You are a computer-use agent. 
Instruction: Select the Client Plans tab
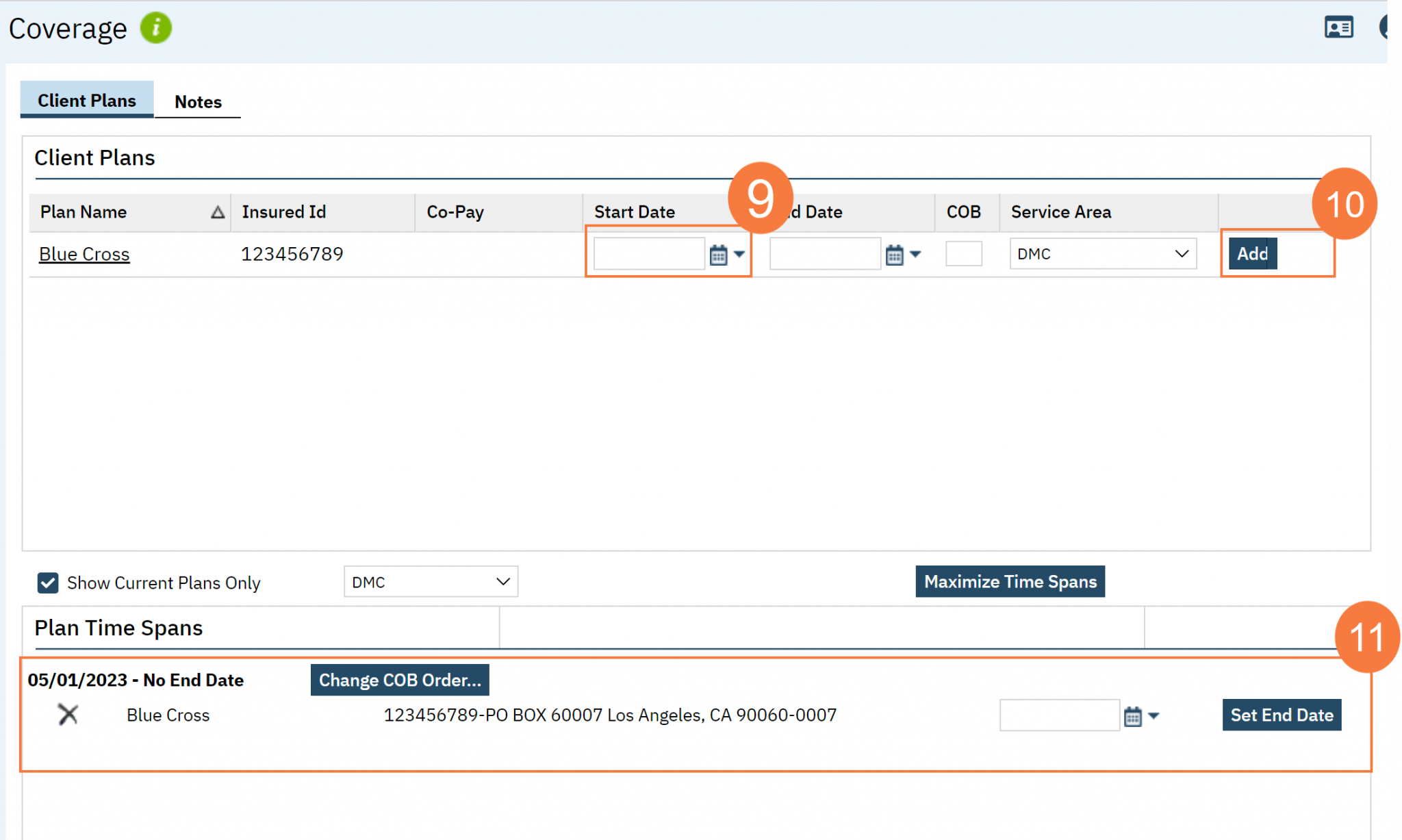point(87,101)
